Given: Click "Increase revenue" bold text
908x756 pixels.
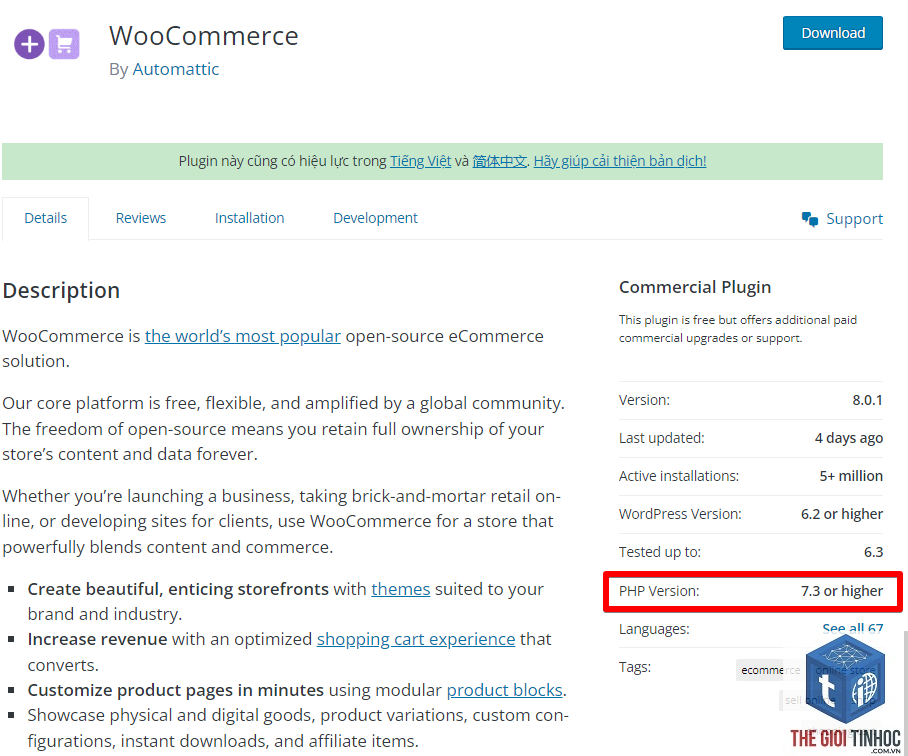Looking at the screenshot, I should coord(97,639).
